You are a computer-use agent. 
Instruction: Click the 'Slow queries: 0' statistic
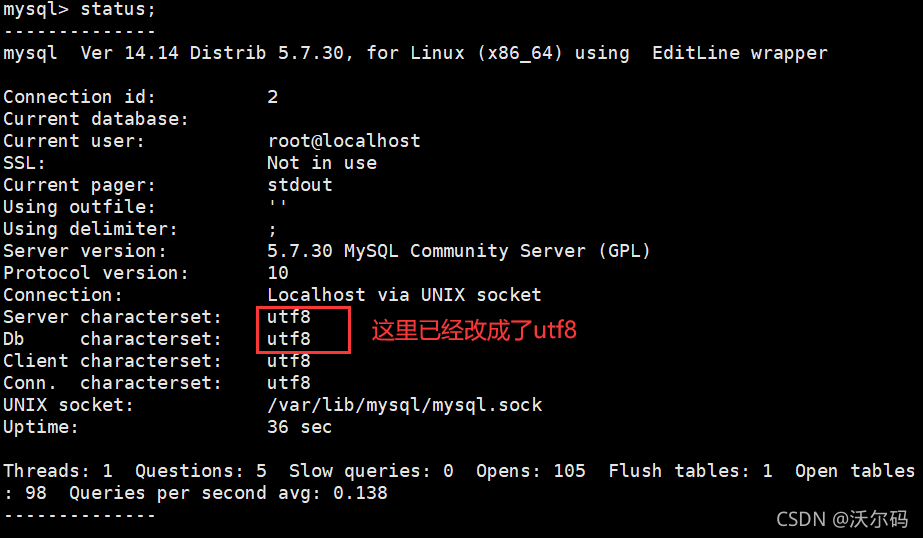point(370,470)
